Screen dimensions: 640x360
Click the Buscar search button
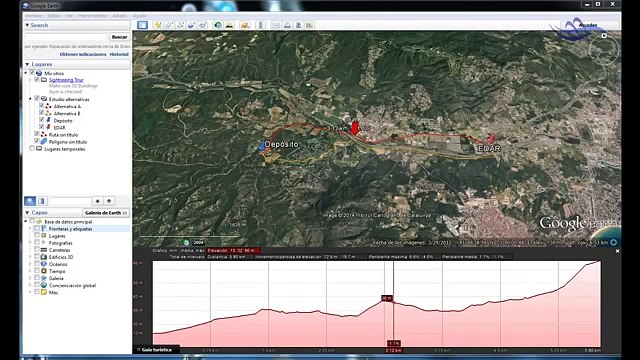120,37
